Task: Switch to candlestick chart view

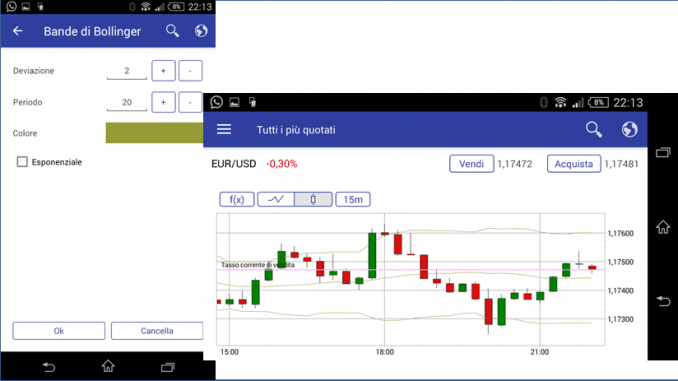Action: (x=313, y=199)
